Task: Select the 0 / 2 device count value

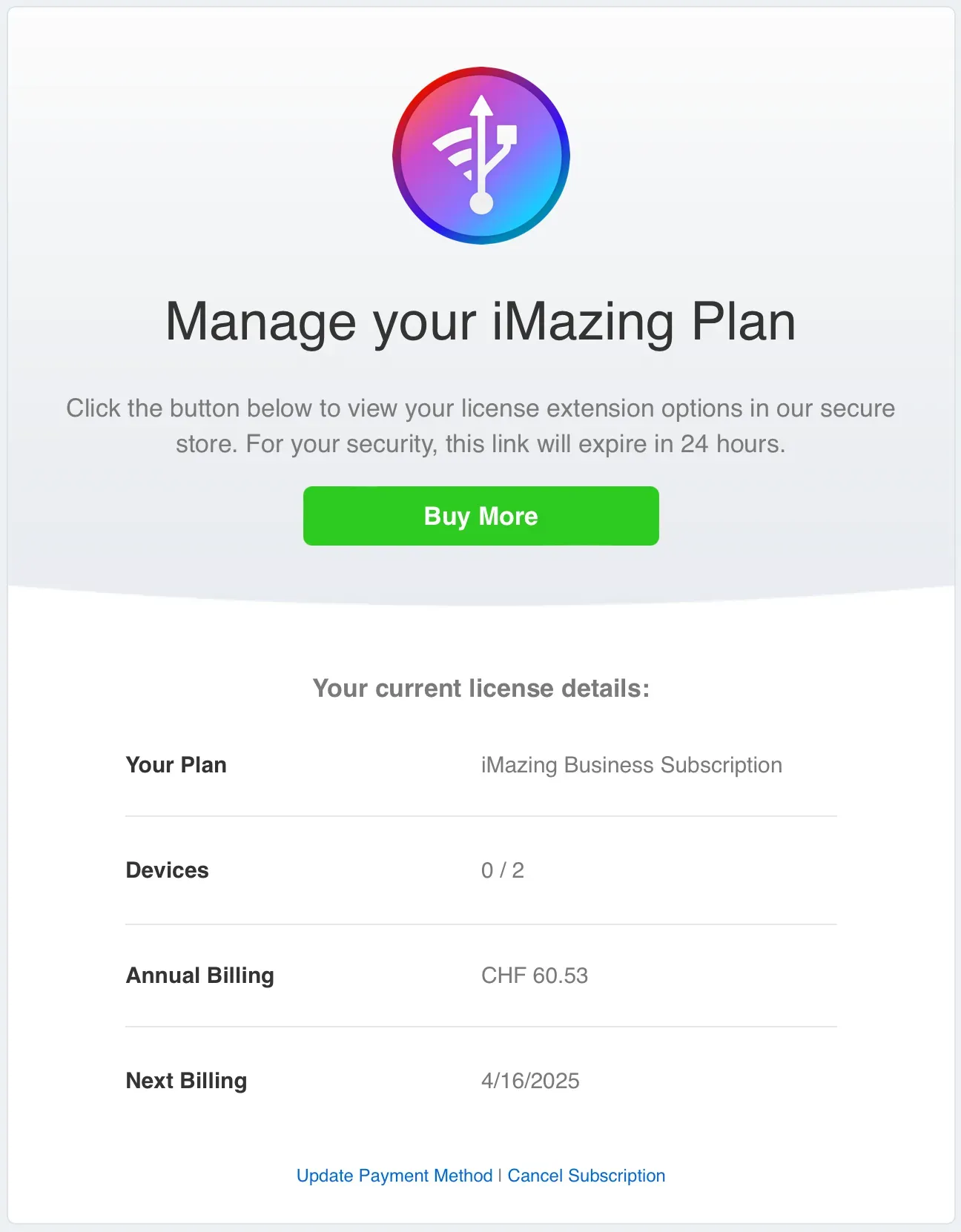Action: pyautogui.click(x=502, y=870)
